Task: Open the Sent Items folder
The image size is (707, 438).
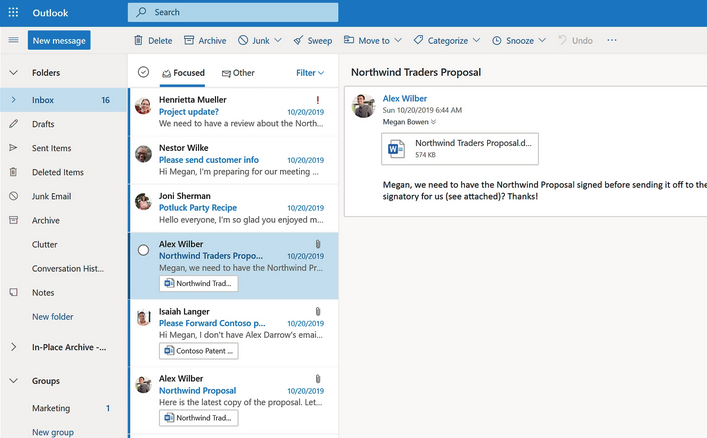Action: click(52, 148)
